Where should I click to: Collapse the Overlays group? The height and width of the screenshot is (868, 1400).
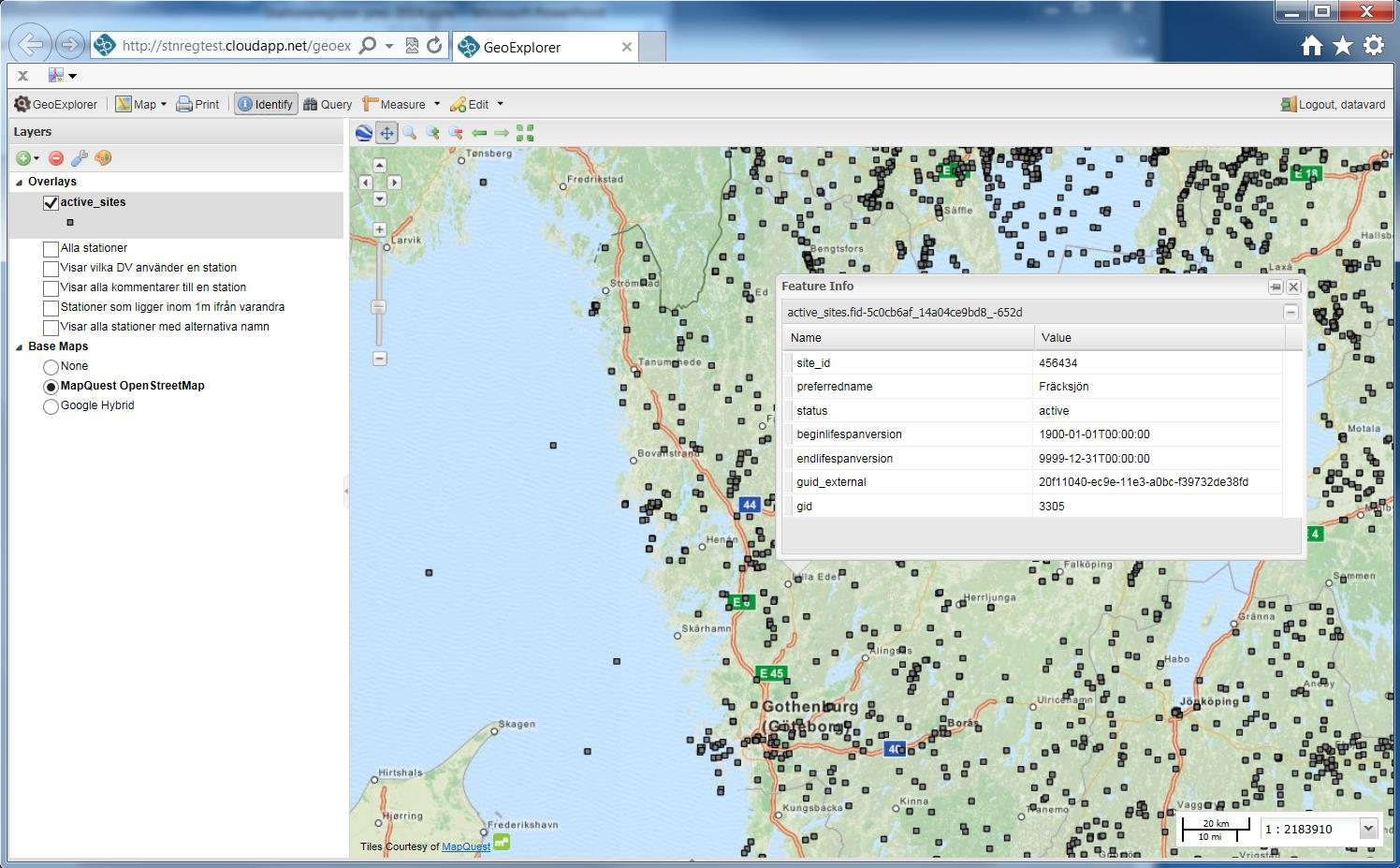click(19, 182)
